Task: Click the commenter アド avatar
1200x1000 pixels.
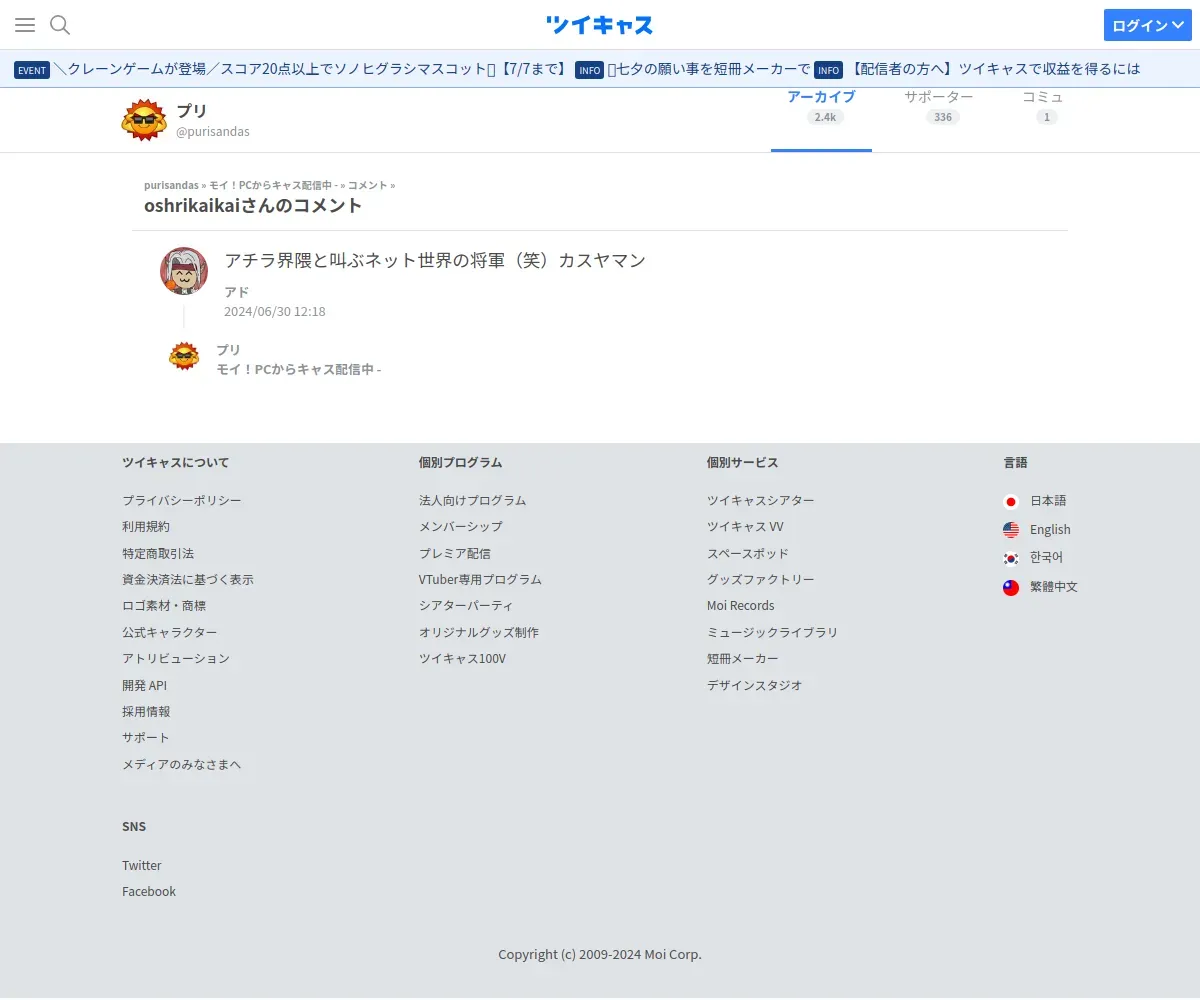Action: click(x=184, y=271)
